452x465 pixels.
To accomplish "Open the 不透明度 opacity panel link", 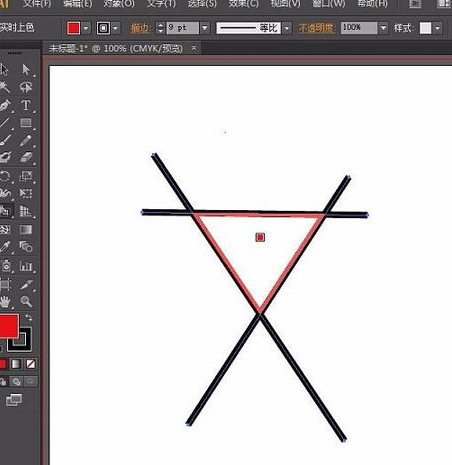I will (316, 28).
